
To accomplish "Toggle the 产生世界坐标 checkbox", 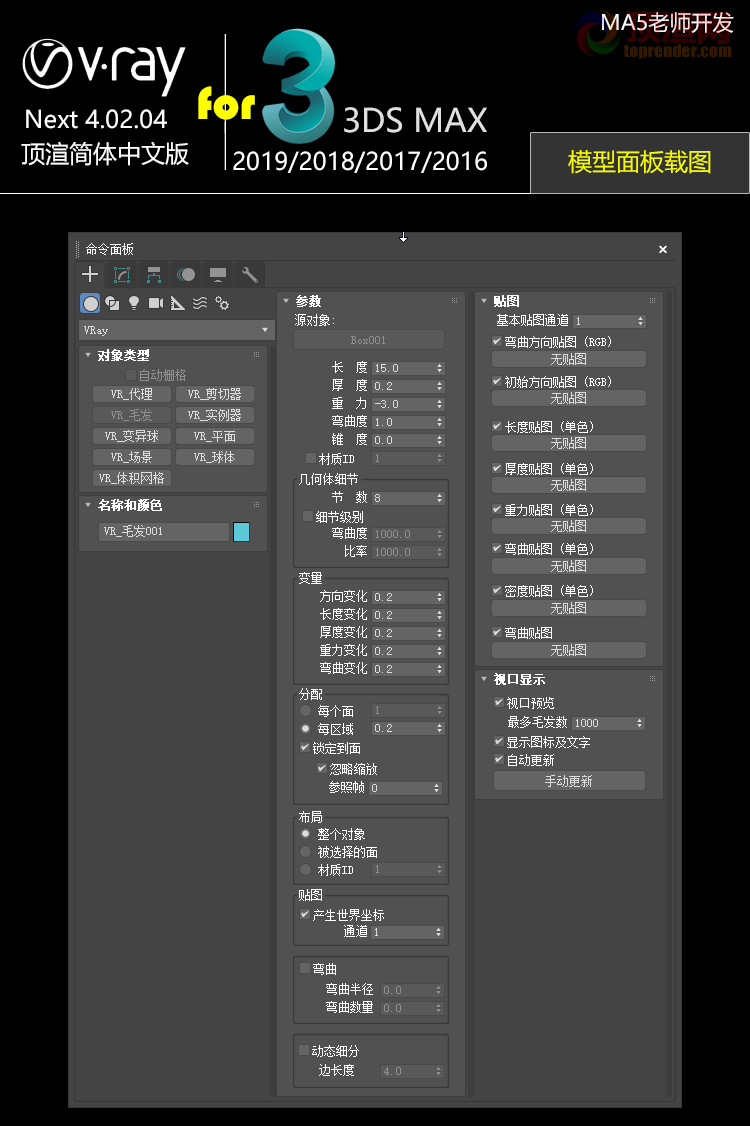I will pyautogui.click(x=305, y=914).
